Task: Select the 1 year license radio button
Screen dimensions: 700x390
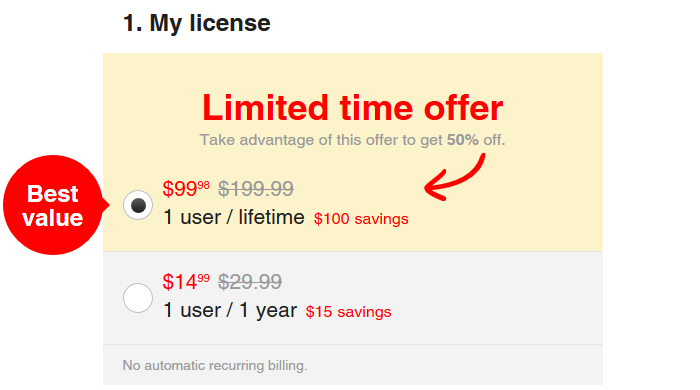Action: coord(138,298)
